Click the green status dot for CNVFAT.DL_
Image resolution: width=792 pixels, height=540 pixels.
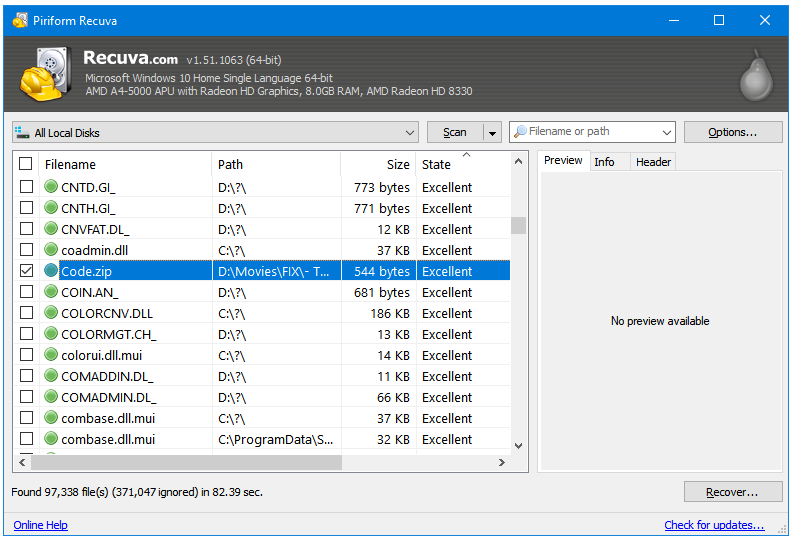(51, 228)
